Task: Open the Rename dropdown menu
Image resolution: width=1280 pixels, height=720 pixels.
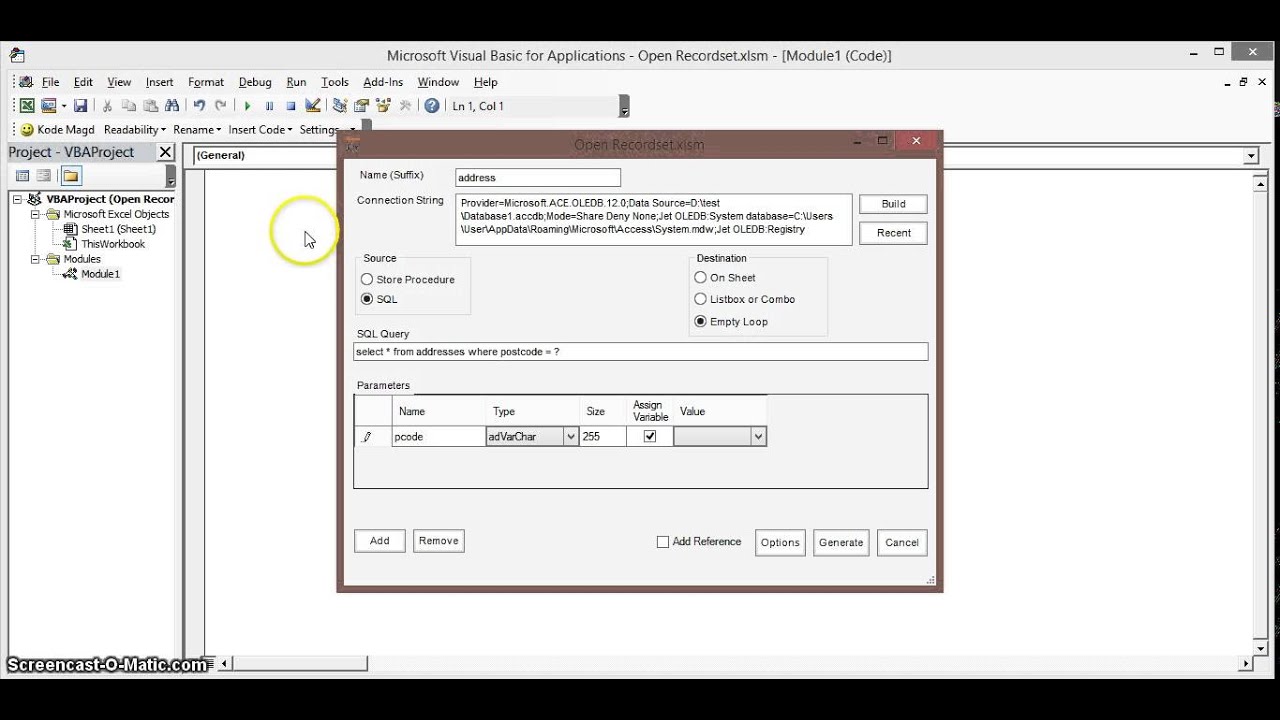Action: tap(197, 130)
